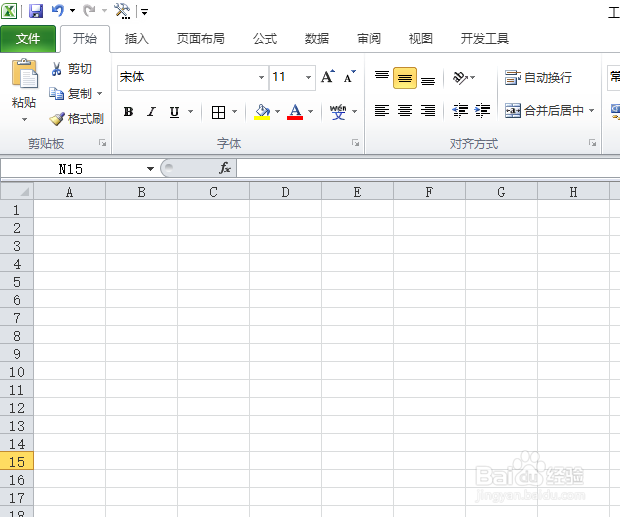620x517 pixels.
Task: Select column G header
Action: pos(501,192)
